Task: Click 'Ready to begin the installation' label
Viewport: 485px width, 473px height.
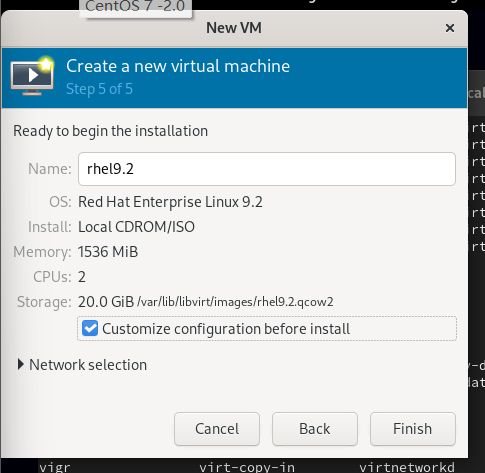Action: [110, 131]
